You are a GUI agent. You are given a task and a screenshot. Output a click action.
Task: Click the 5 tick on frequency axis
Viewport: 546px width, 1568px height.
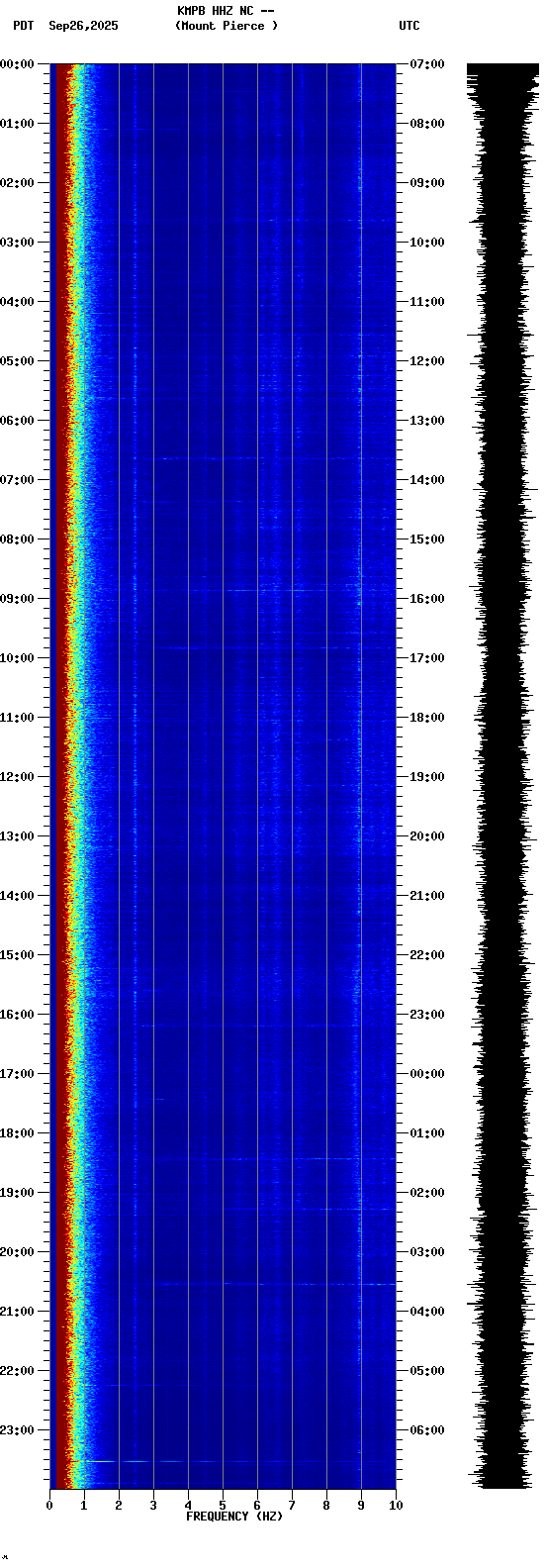pyautogui.click(x=223, y=1506)
